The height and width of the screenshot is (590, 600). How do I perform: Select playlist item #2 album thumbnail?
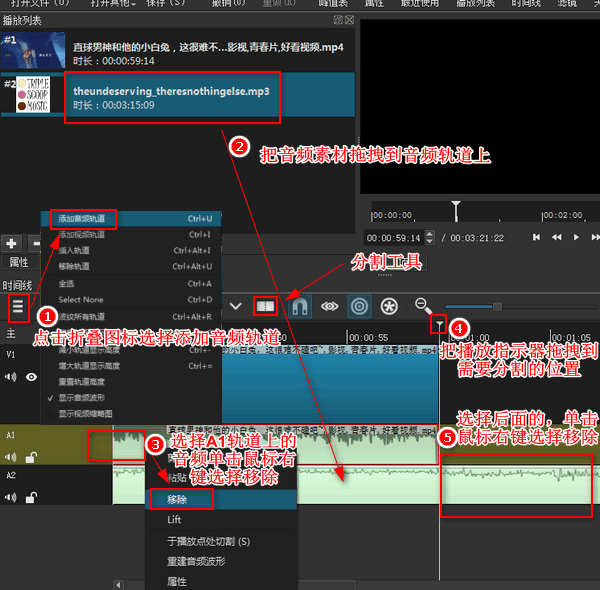33,95
